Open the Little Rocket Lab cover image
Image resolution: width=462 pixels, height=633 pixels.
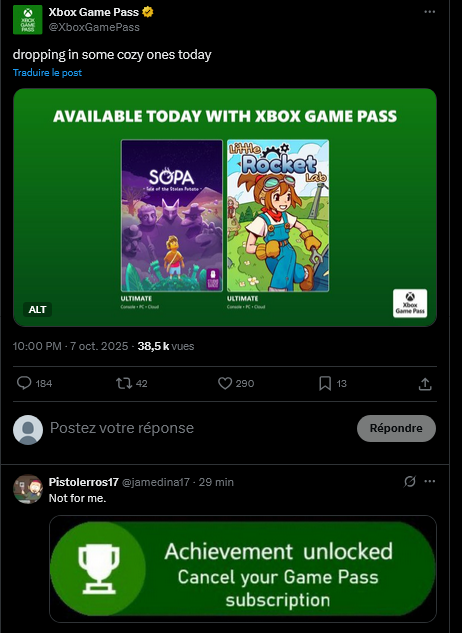pyautogui.click(x=278, y=216)
